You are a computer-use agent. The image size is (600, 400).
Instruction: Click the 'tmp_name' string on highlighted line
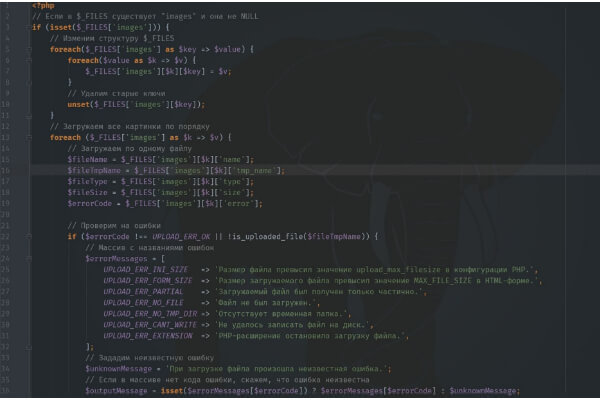(261, 170)
